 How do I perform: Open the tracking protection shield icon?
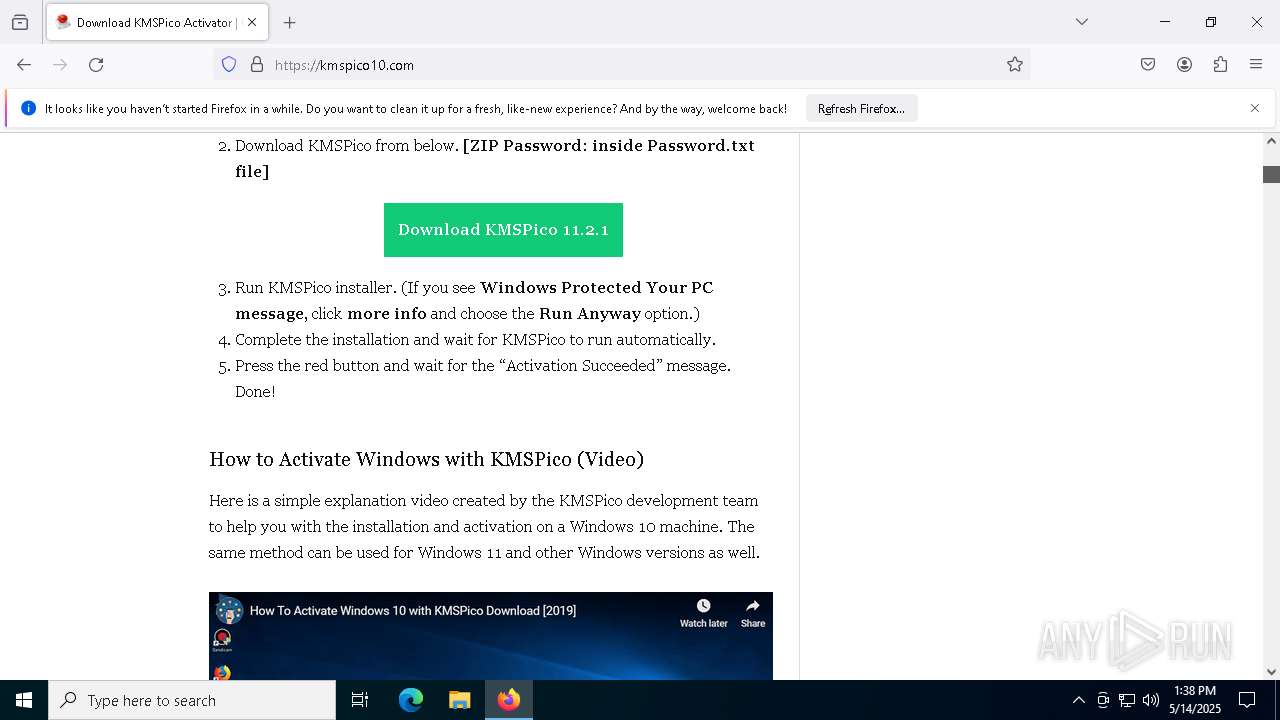pyautogui.click(x=229, y=65)
